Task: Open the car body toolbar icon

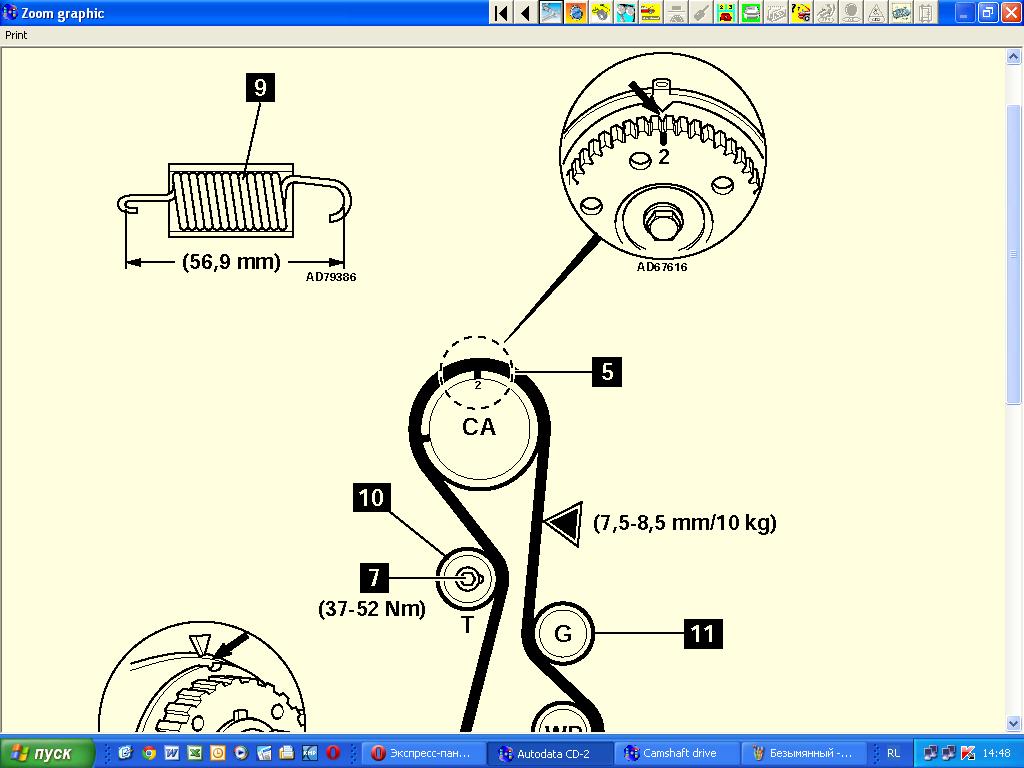Action: pyautogui.click(x=900, y=12)
